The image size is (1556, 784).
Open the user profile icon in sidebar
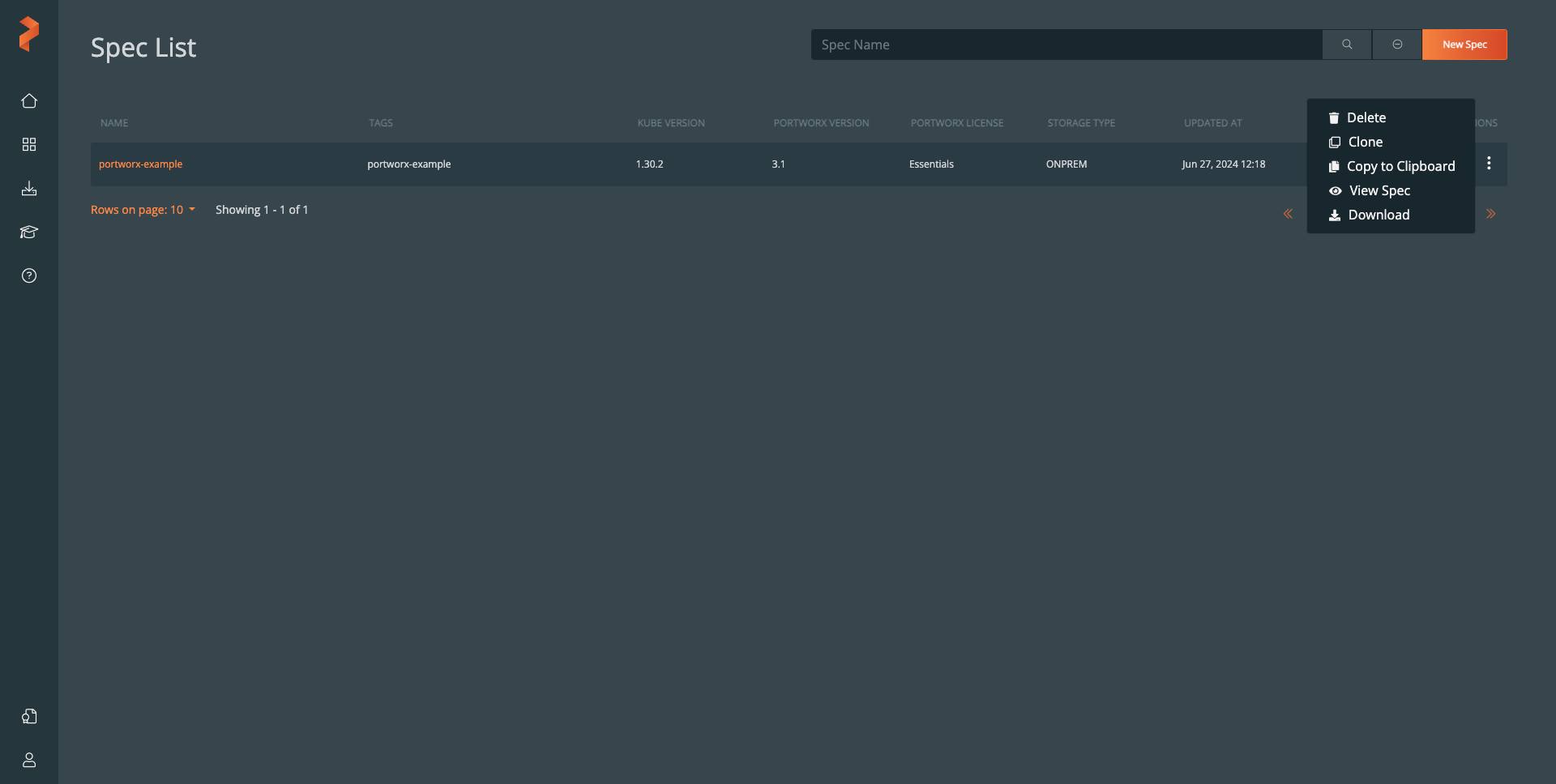(29, 761)
